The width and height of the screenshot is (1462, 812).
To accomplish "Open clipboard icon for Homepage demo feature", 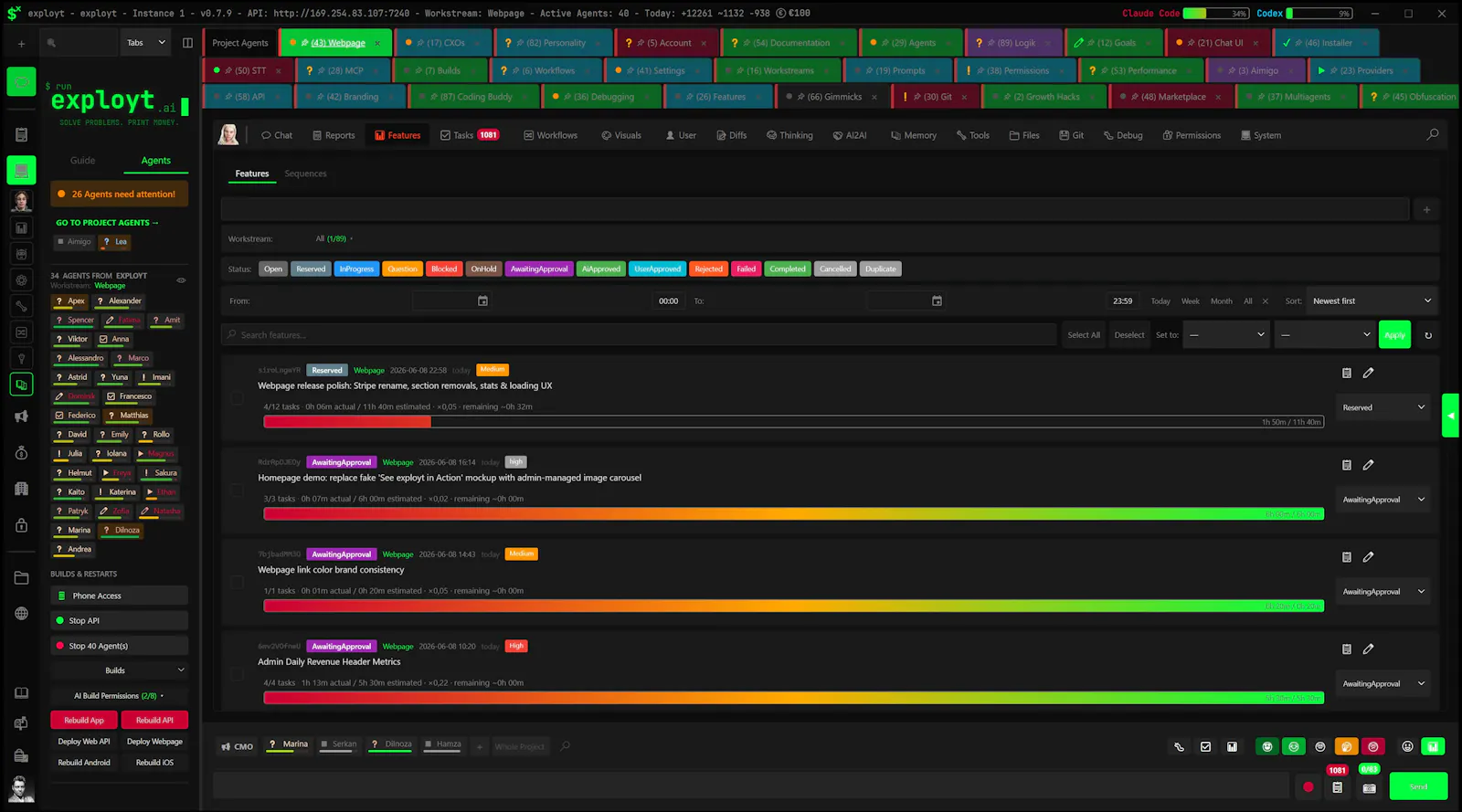I will point(1346,465).
